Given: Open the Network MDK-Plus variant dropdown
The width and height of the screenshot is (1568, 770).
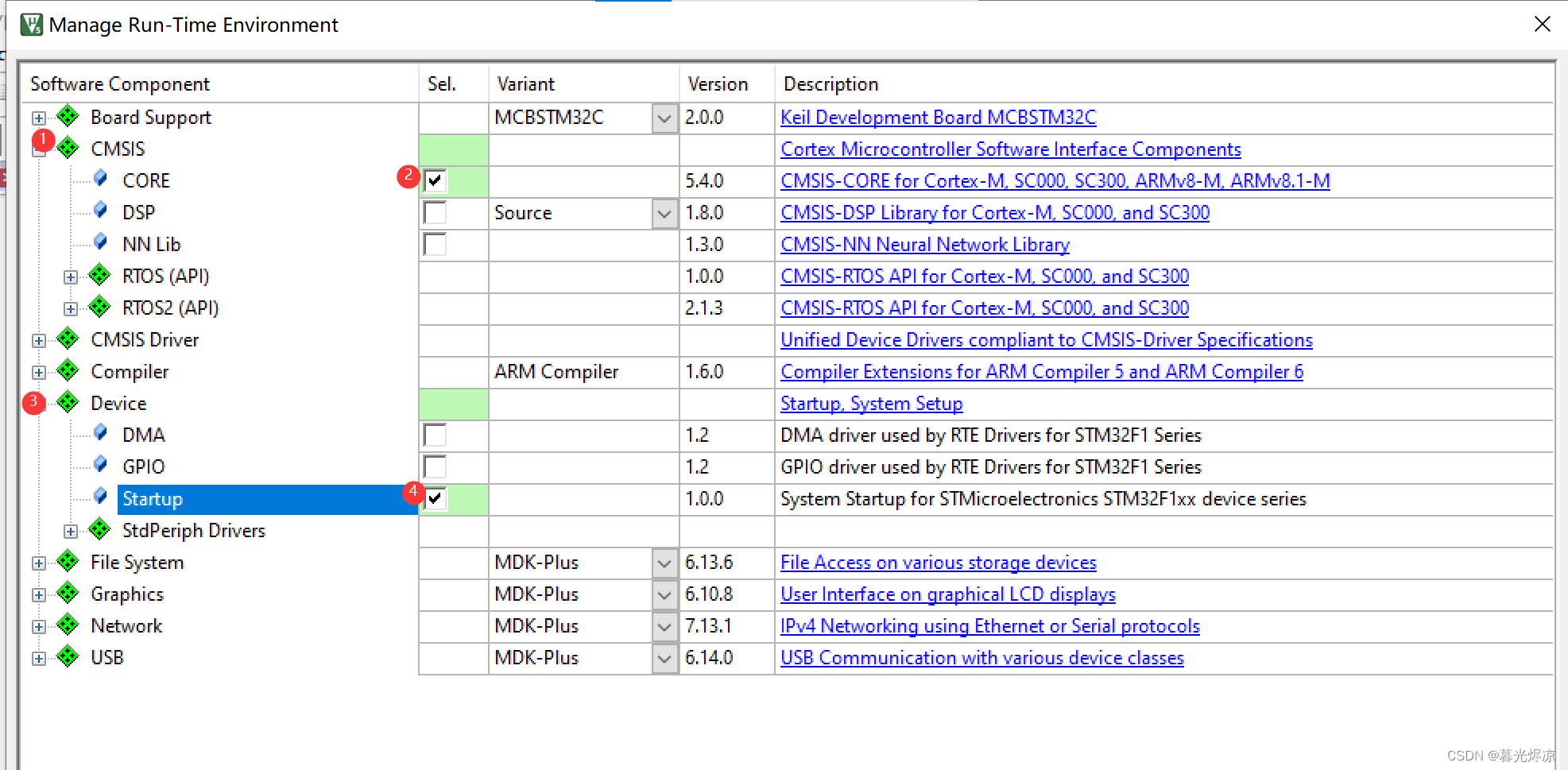Looking at the screenshot, I should [x=664, y=627].
